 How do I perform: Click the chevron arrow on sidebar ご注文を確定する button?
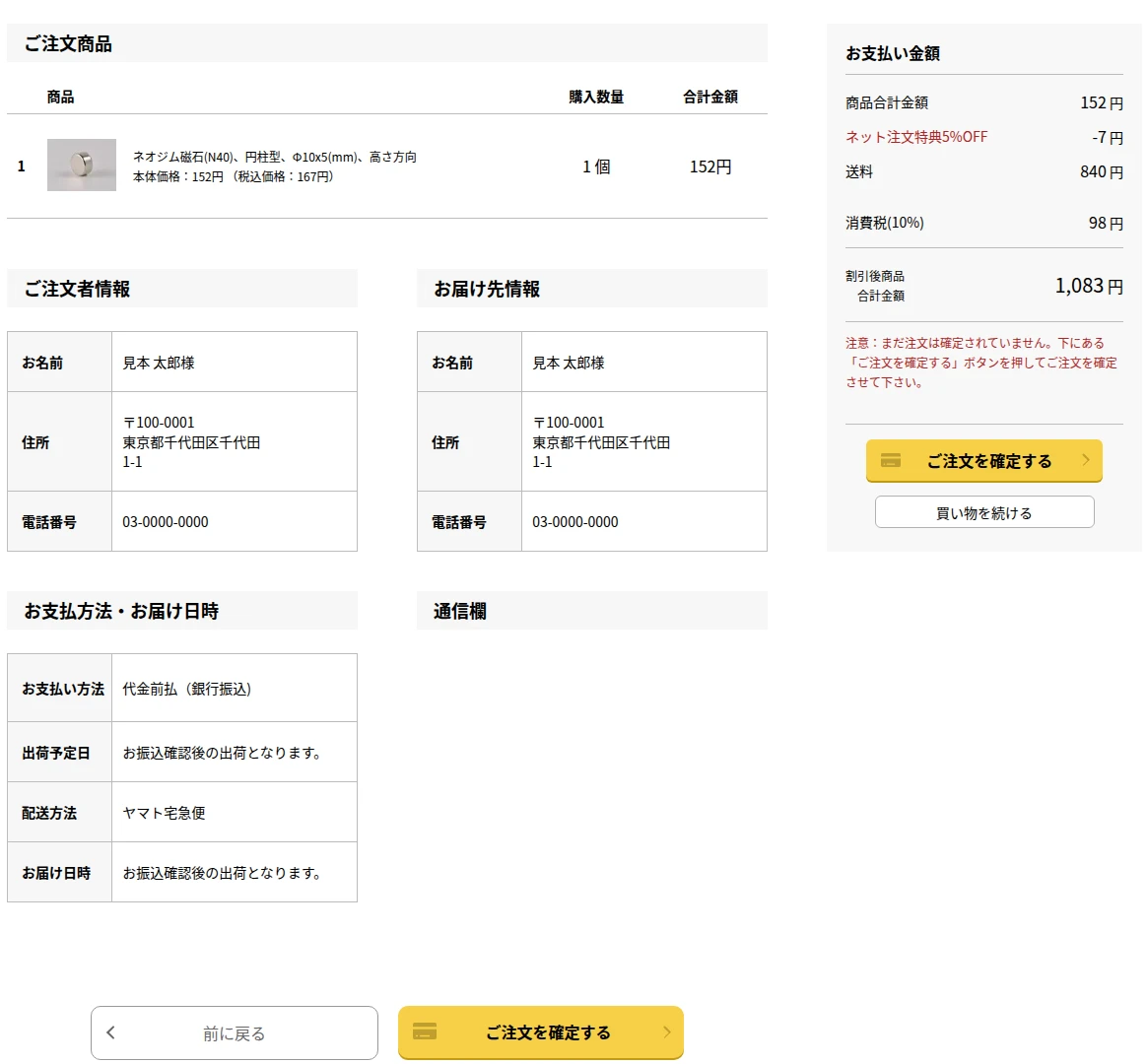1086,459
